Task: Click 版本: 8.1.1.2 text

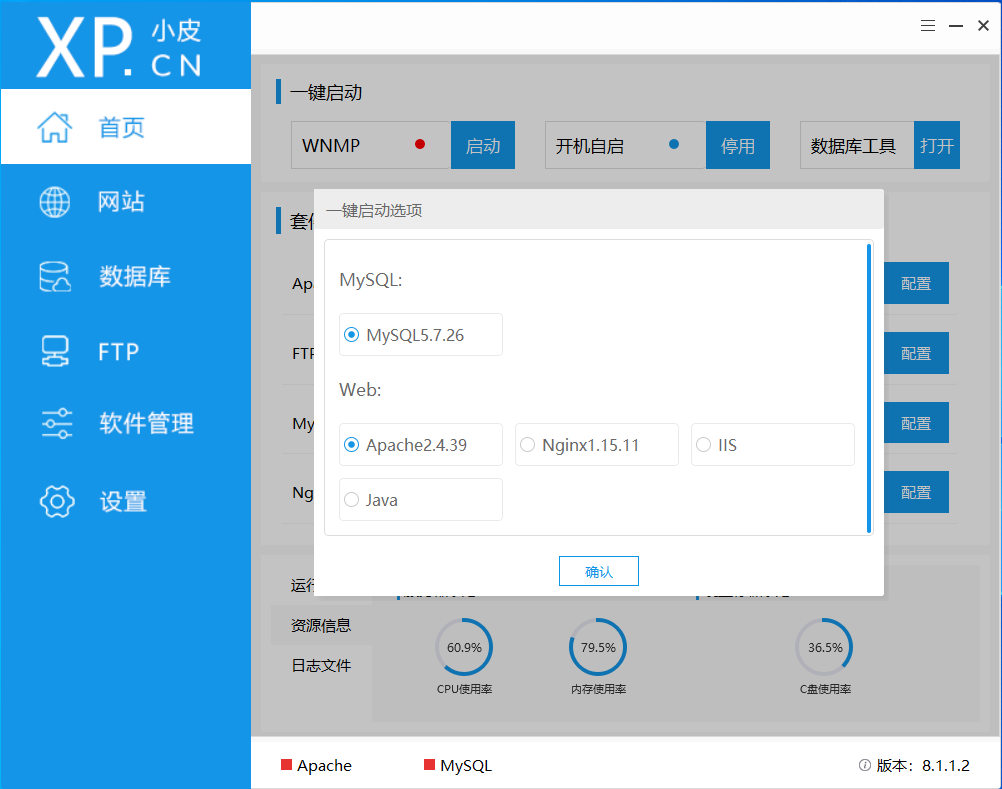Action: (x=923, y=765)
